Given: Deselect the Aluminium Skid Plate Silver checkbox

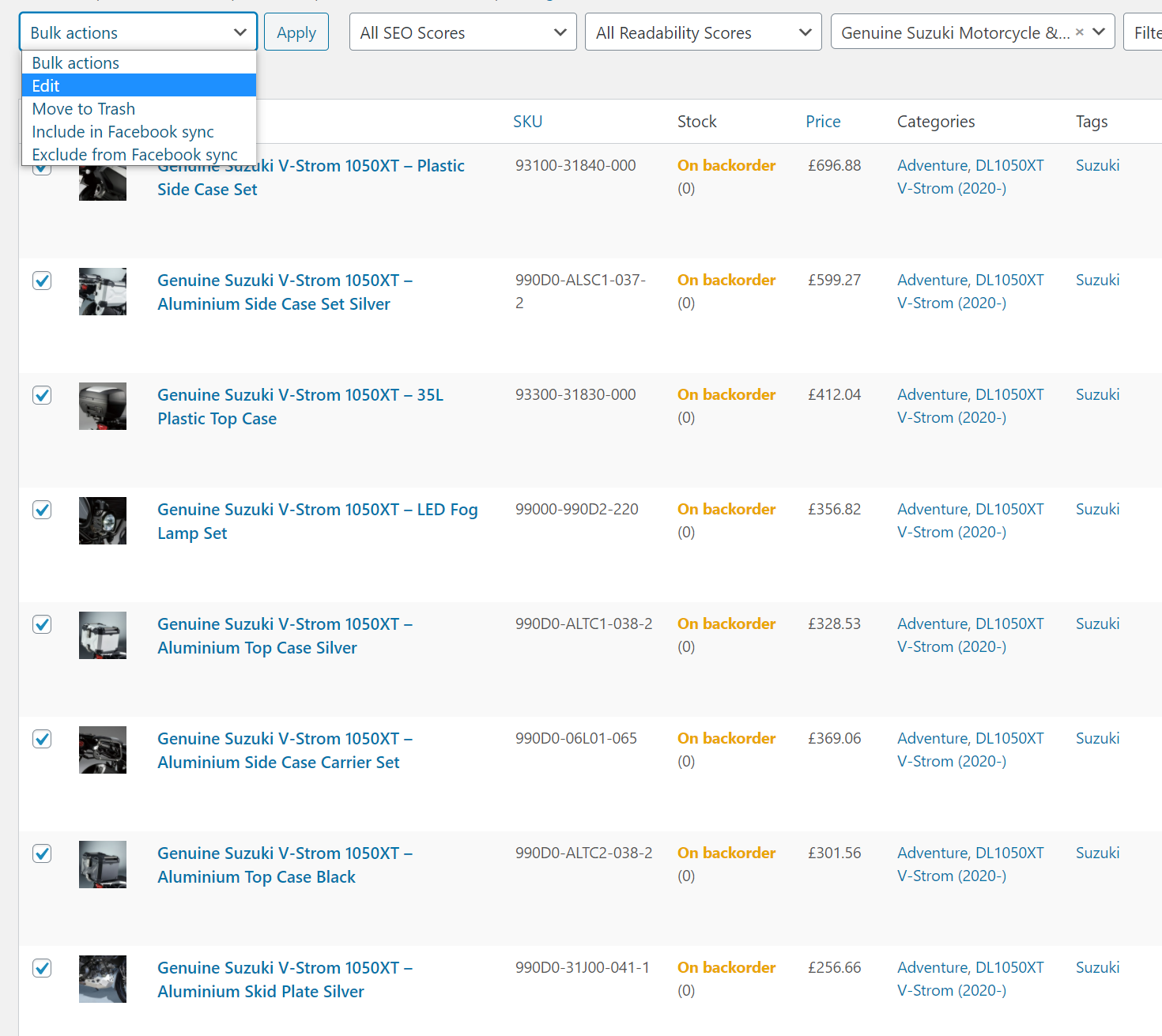Looking at the screenshot, I should point(42,968).
